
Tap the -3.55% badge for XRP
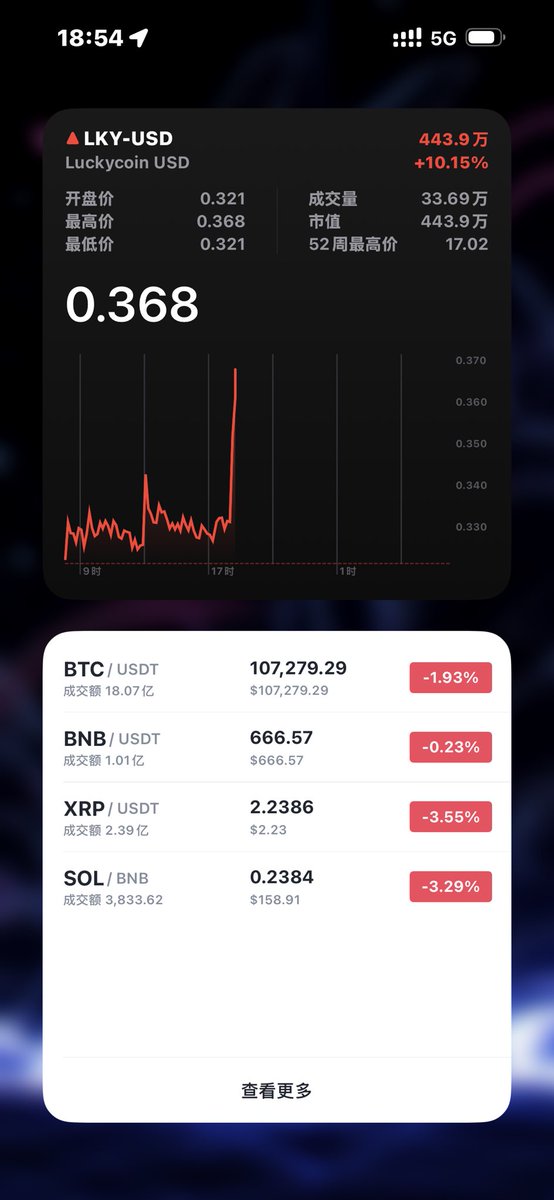[x=450, y=817]
